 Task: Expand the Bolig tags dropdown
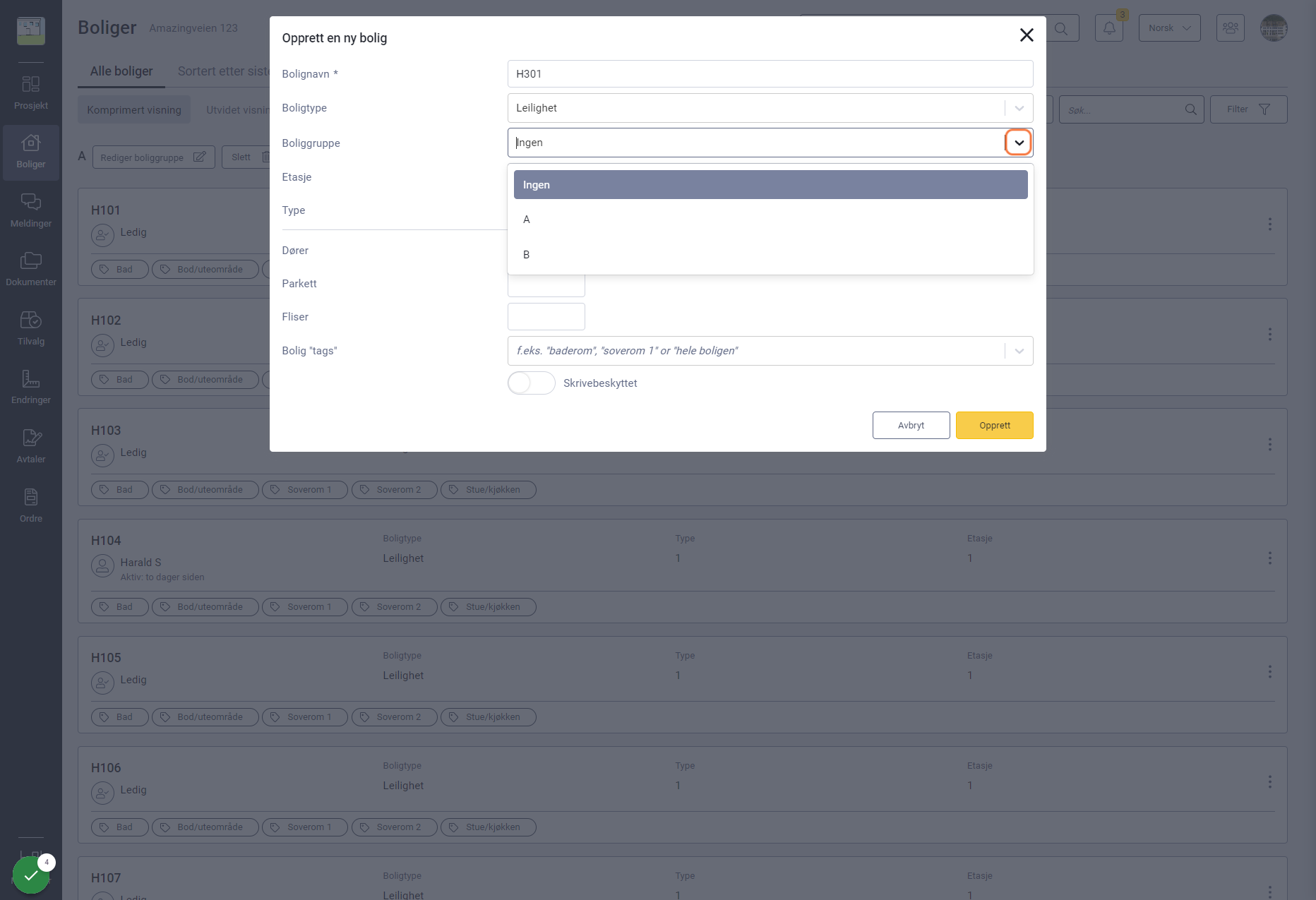pyautogui.click(x=1019, y=351)
